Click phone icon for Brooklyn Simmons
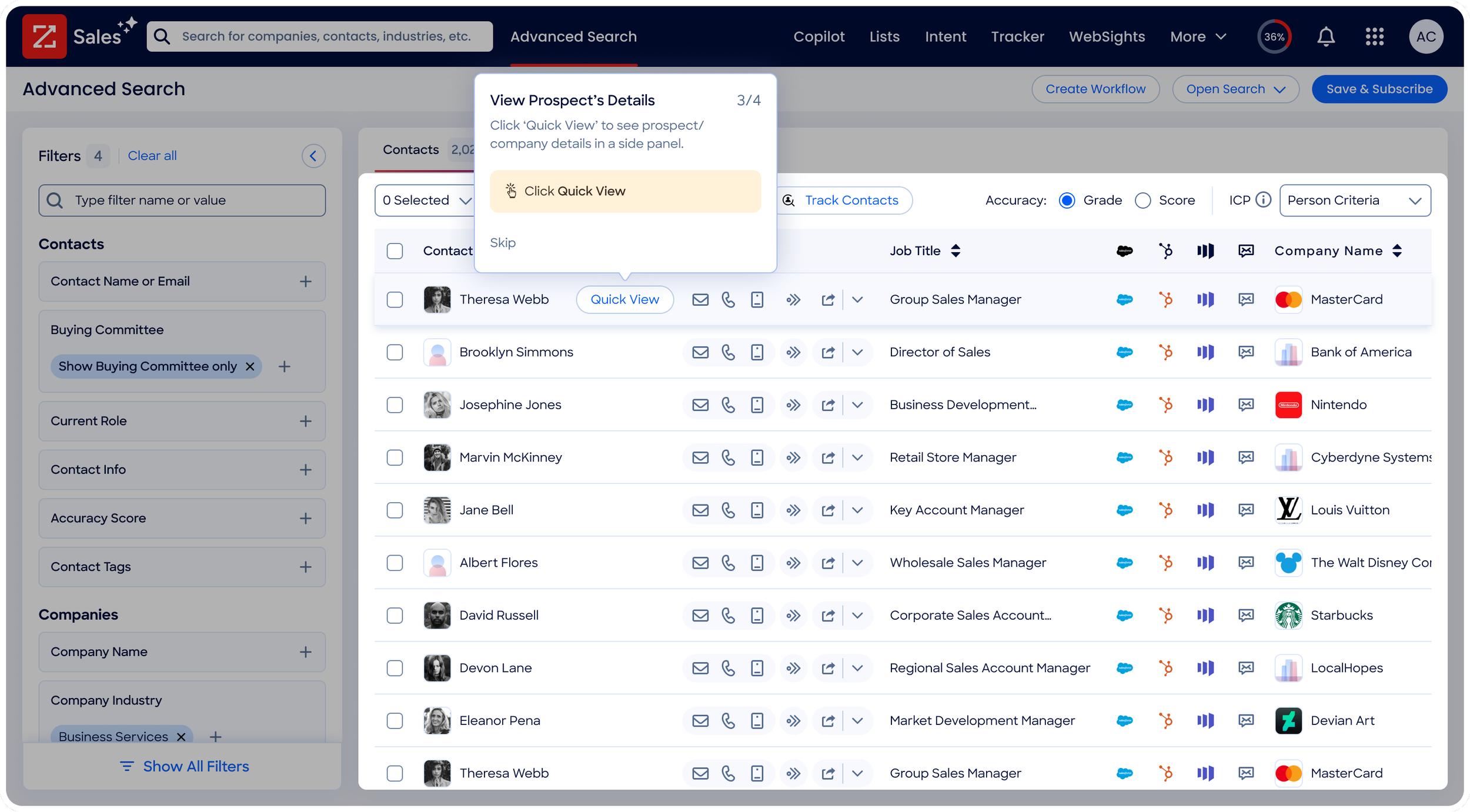The image size is (1470, 812). (728, 352)
